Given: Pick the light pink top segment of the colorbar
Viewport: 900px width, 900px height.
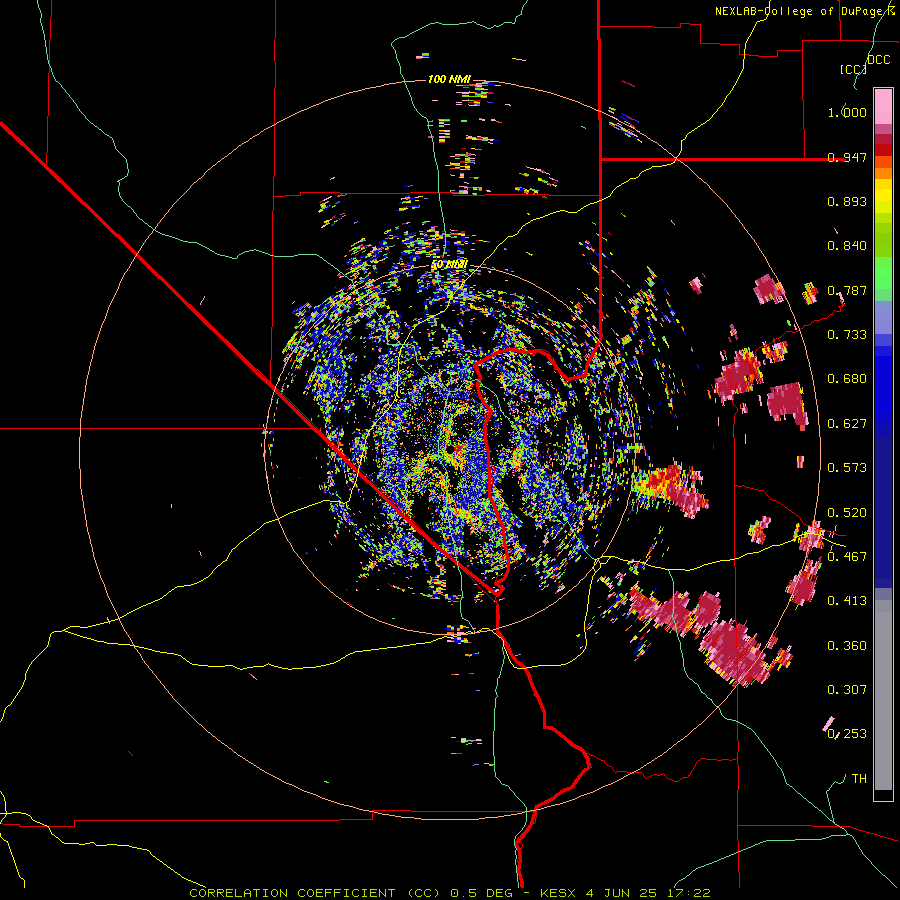Looking at the screenshot, I should pyautogui.click(x=883, y=107).
